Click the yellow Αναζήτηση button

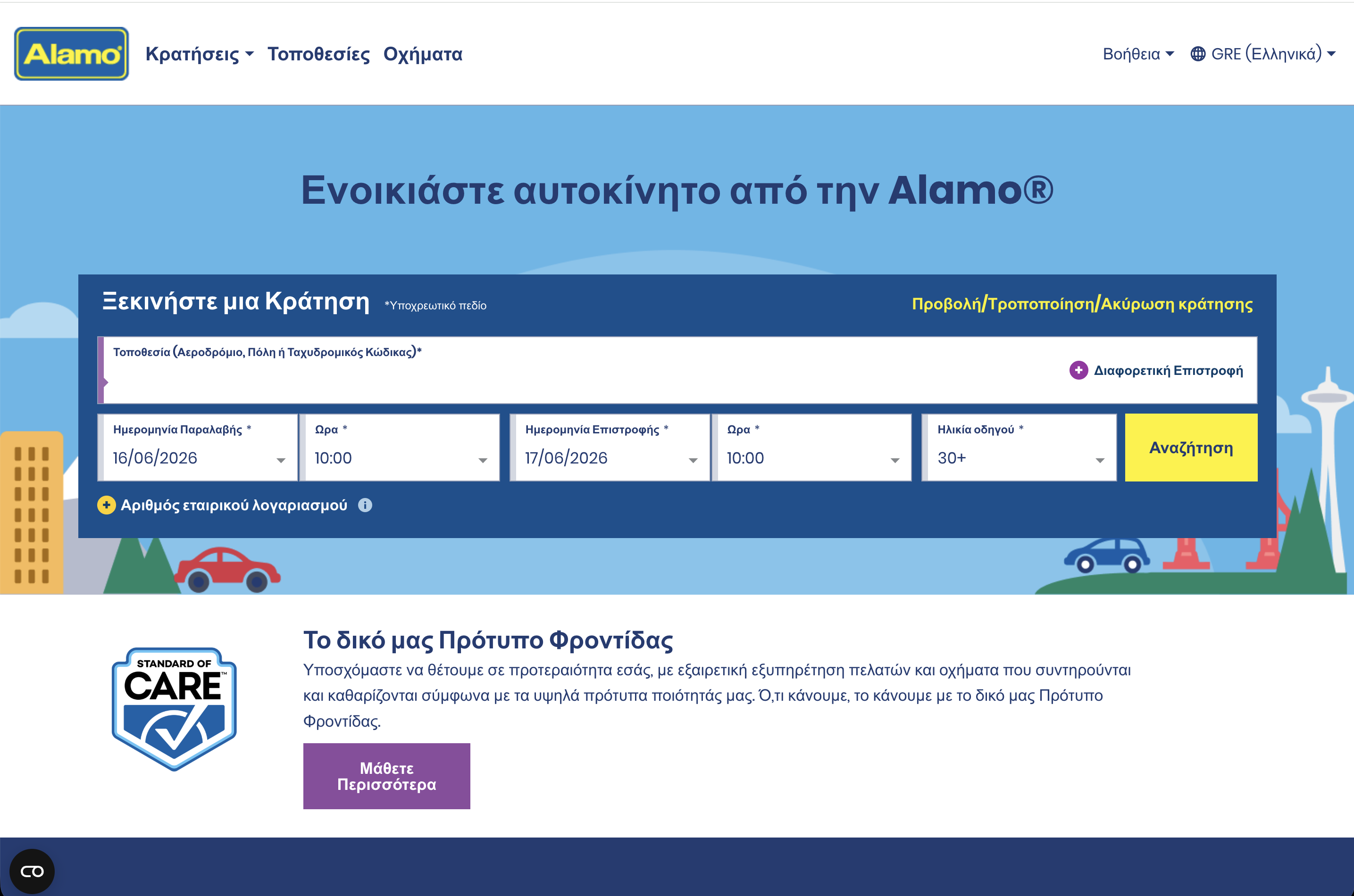click(x=1191, y=448)
